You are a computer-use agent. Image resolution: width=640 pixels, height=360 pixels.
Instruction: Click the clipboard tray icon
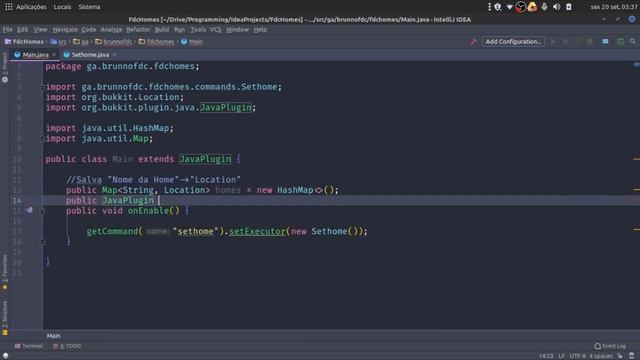(x=568, y=7)
